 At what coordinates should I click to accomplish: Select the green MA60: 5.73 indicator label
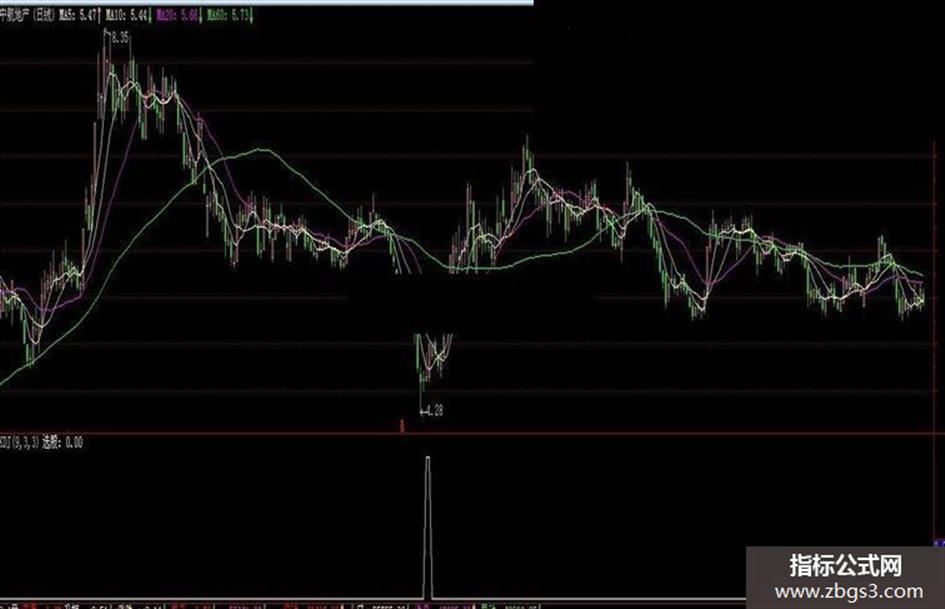coord(229,16)
